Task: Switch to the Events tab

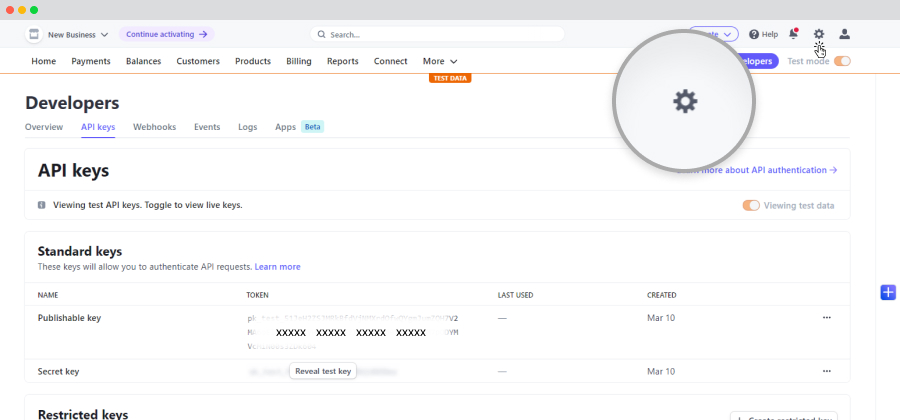Action: click(x=207, y=127)
